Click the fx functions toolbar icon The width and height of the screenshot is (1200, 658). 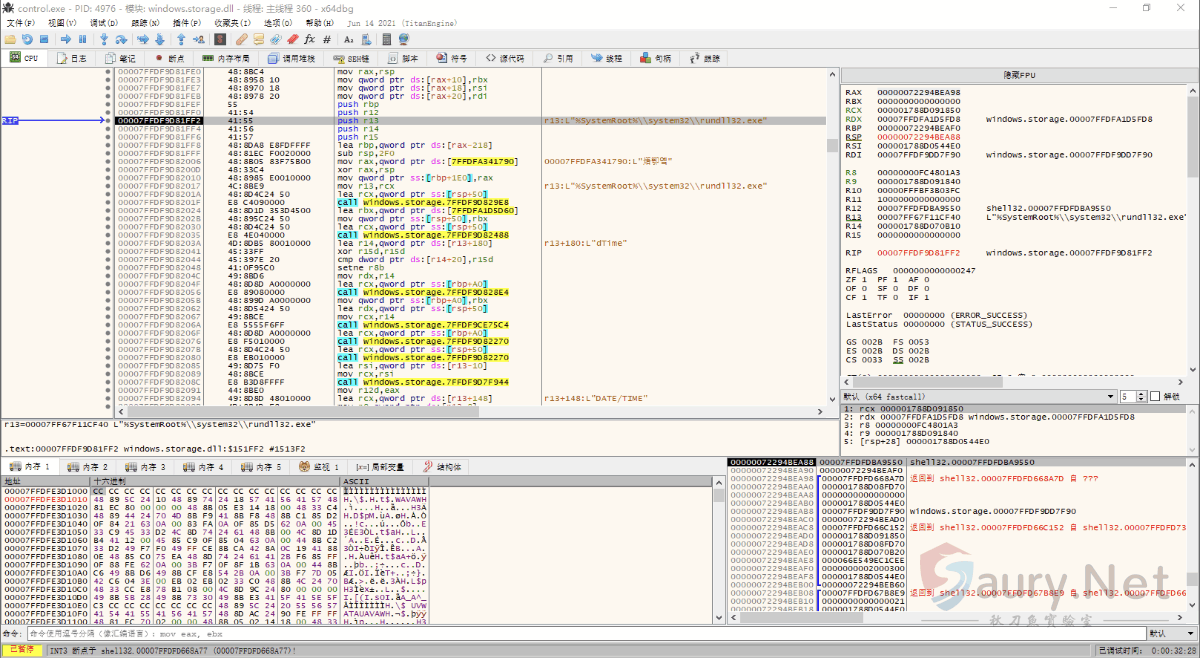(309, 39)
